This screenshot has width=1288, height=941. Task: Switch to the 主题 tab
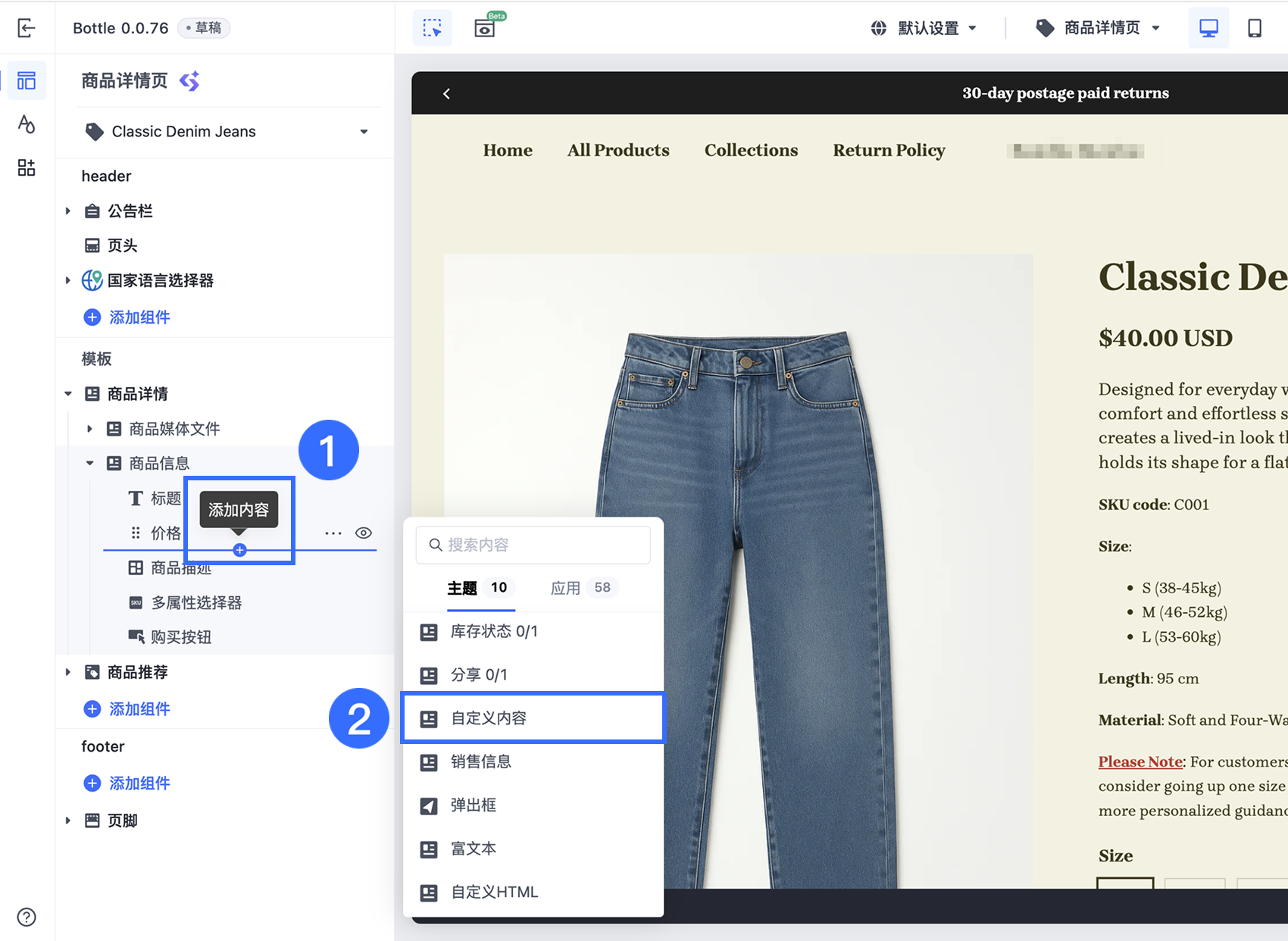coord(480,588)
